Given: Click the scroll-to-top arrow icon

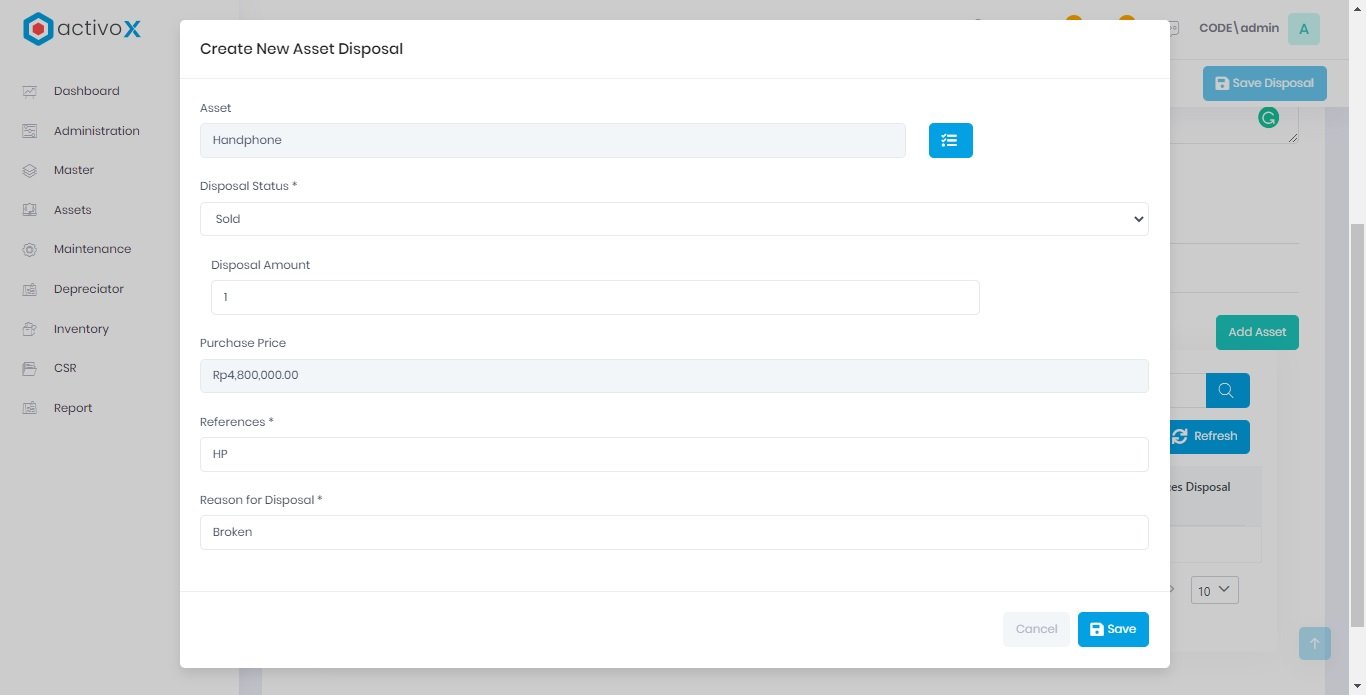Looking at the screenshot, I should click(1314, 643).
